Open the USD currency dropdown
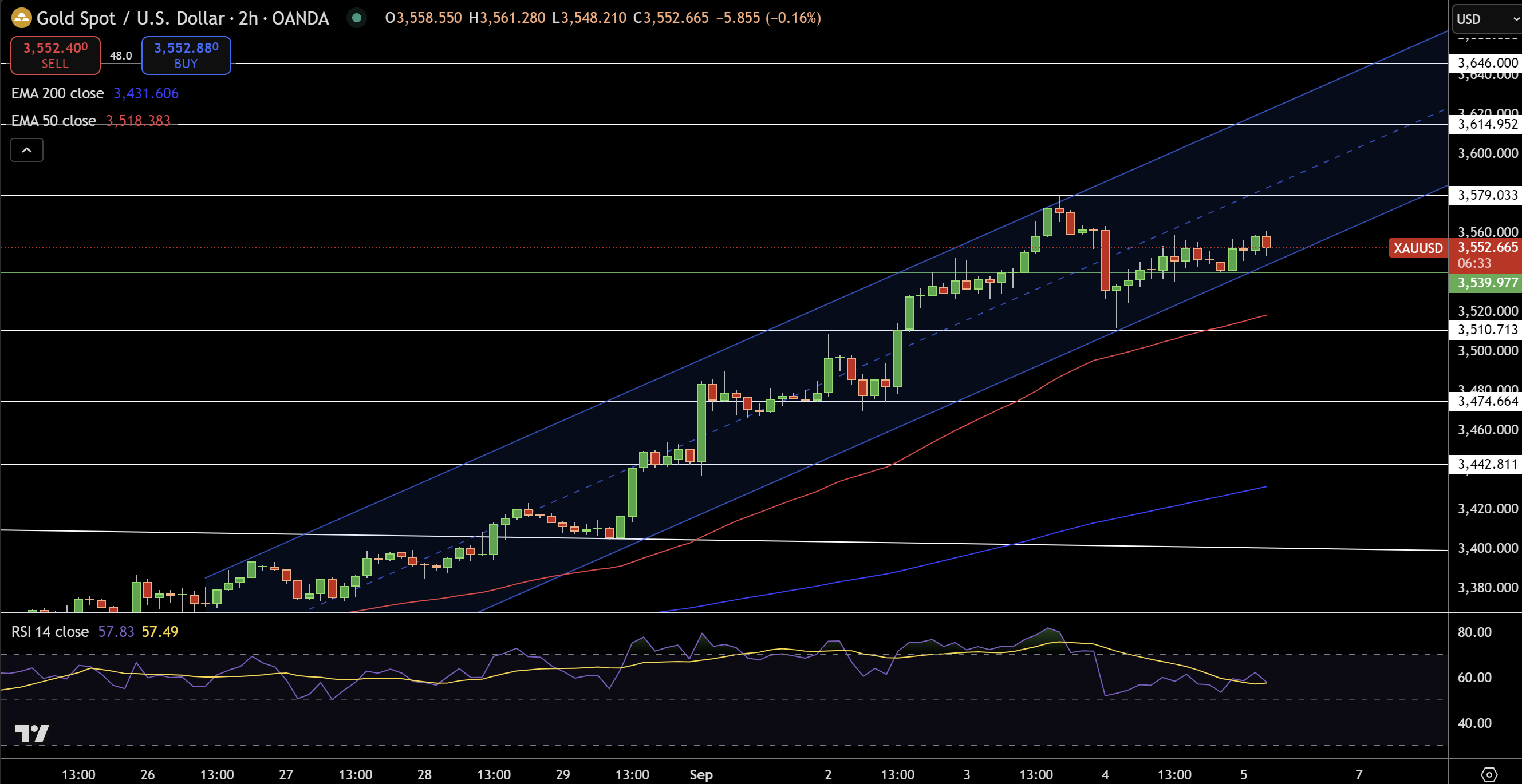Viewport: 1522px width, 784px height. point(1487,19)
